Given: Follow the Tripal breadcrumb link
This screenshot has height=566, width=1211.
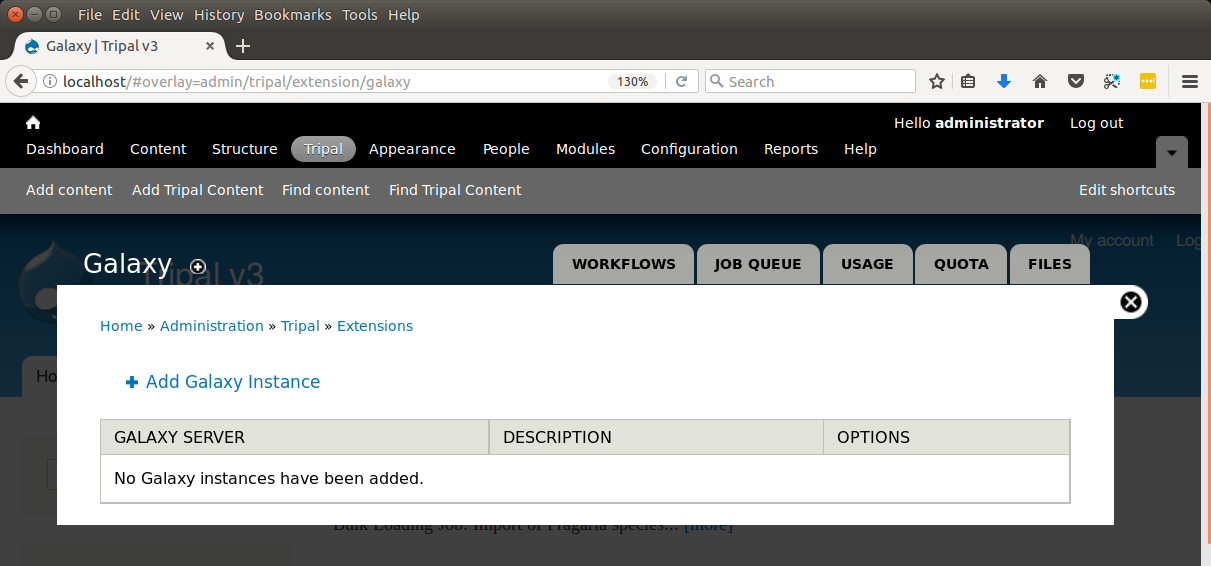Looking at the screenshot, I should point(300,326).
